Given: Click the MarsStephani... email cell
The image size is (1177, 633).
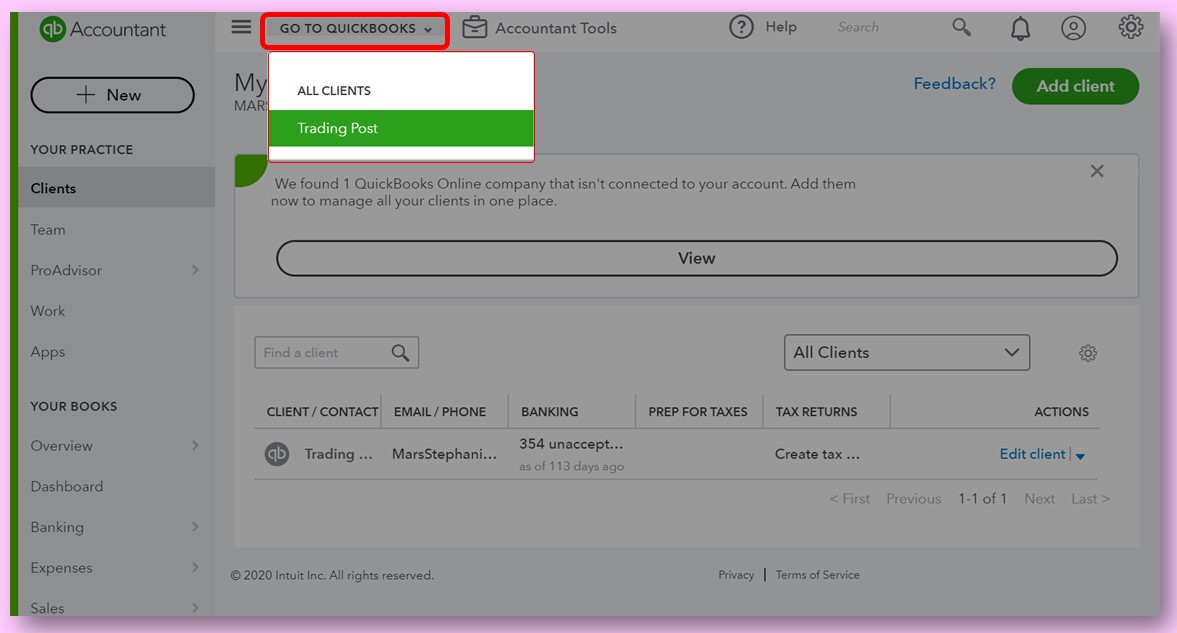Looking at the screenshot, I should click(444, 454).
